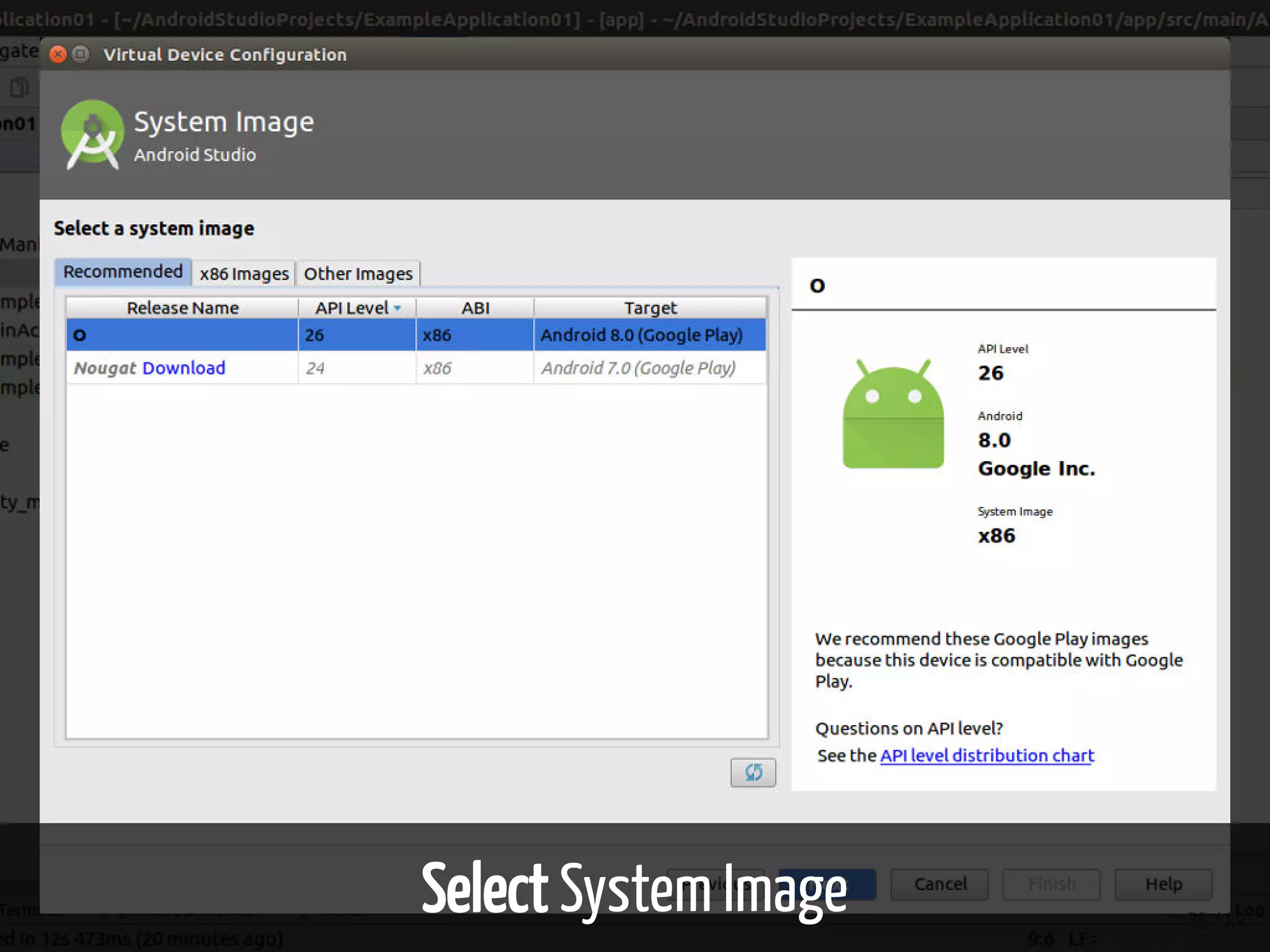1270x952 pixels.
Task: Click the x86 ABI cell in O row
Action: (475, 335)
